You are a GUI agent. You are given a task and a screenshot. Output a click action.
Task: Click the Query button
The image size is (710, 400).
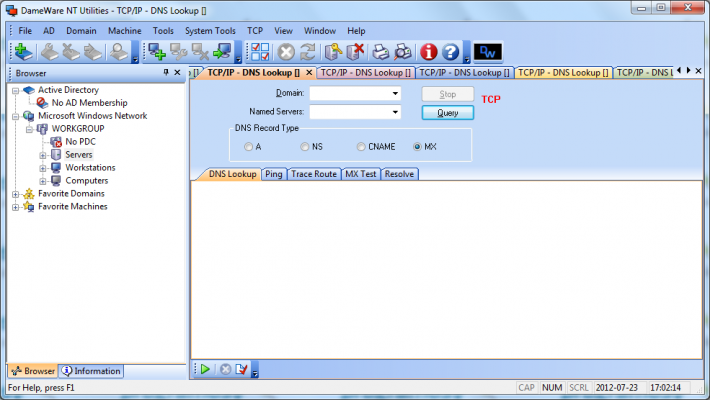pyautogui.click(x=447, y=113)
